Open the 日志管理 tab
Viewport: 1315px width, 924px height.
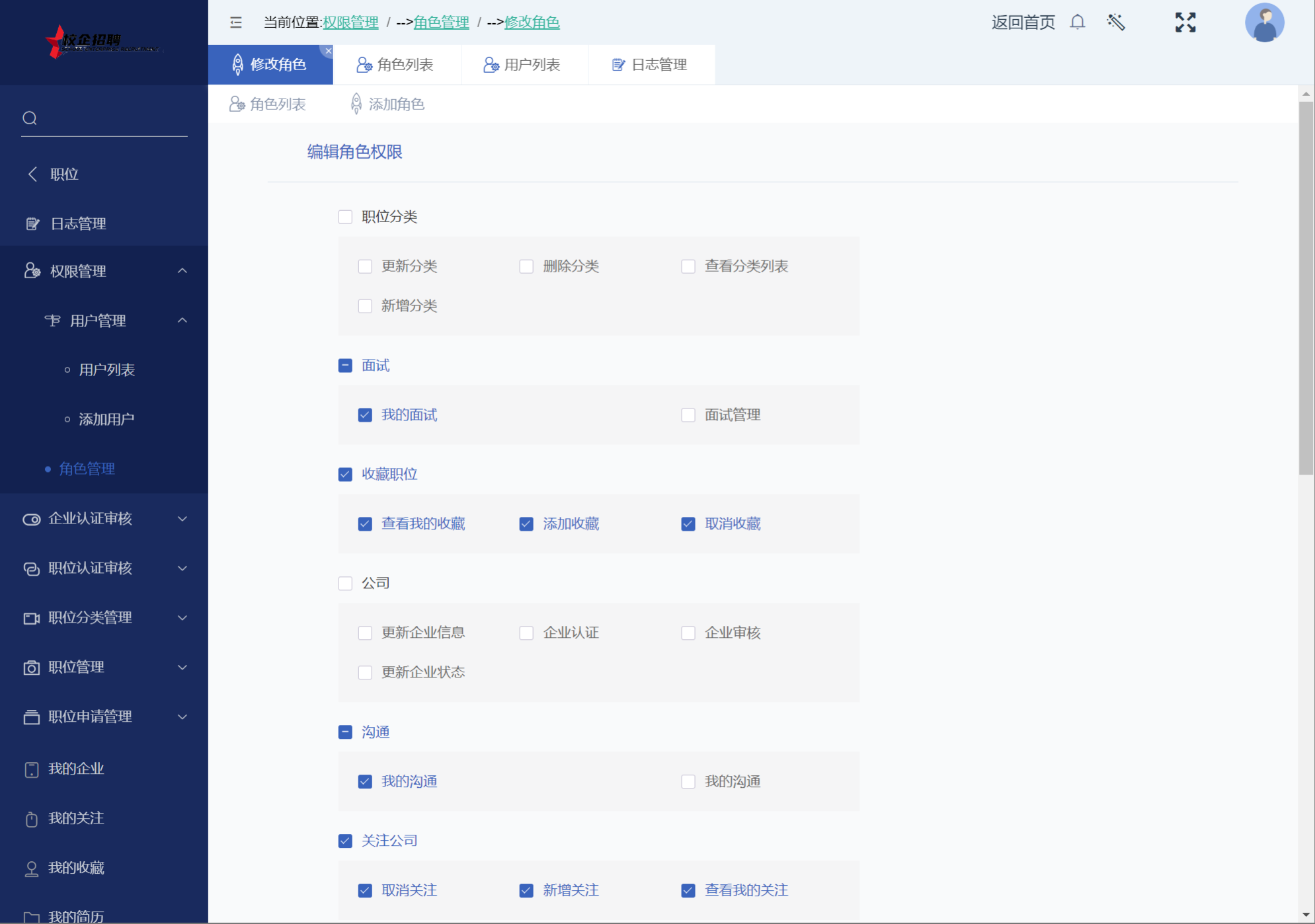(651, 65)
